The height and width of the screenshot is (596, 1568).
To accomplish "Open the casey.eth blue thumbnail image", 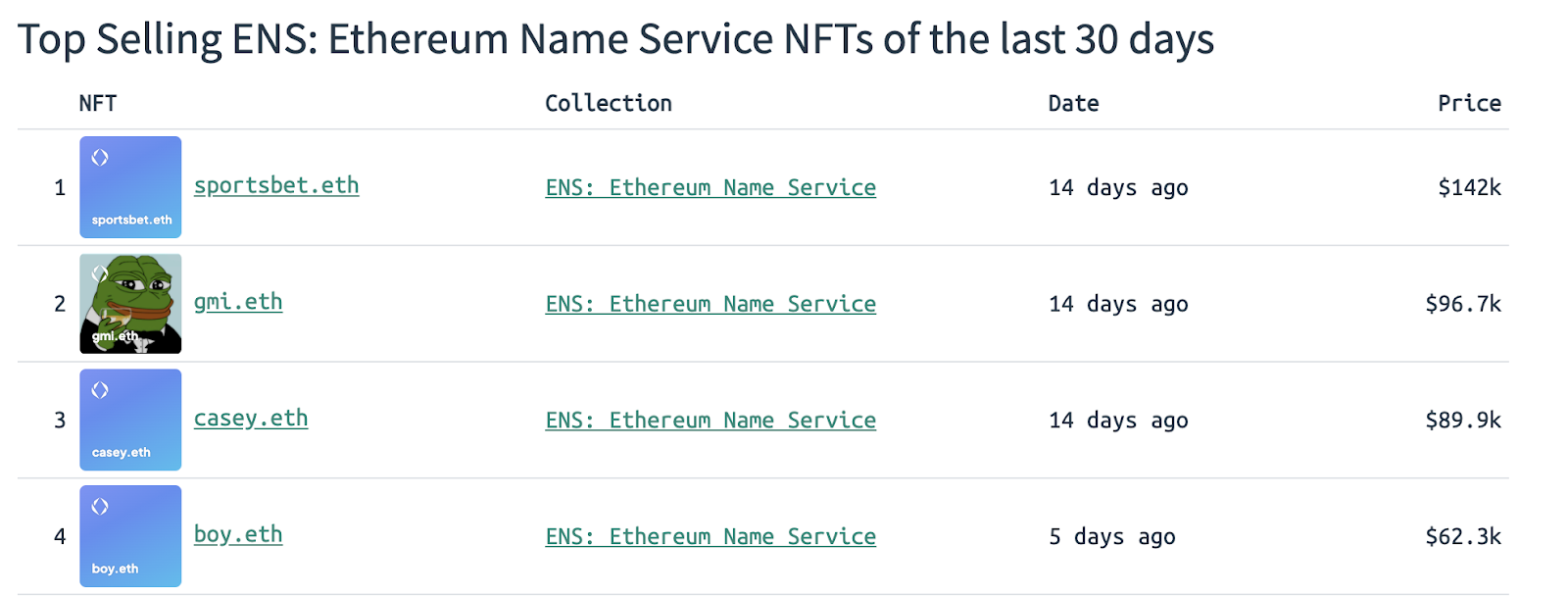I will pos(130,420).
